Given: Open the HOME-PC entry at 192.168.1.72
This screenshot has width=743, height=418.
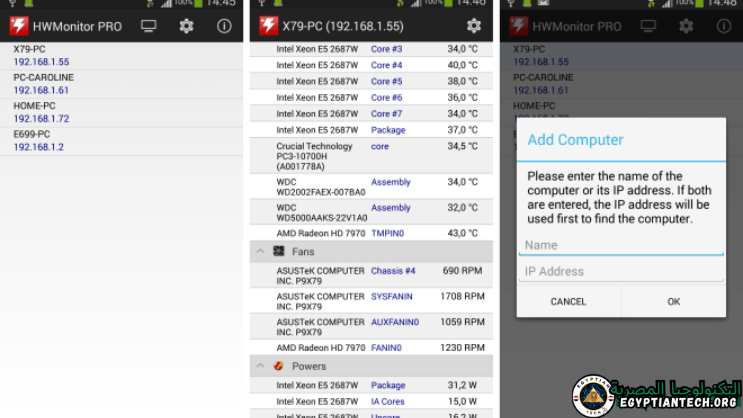Looking at the screenshot, I should (x=122, y=112).
